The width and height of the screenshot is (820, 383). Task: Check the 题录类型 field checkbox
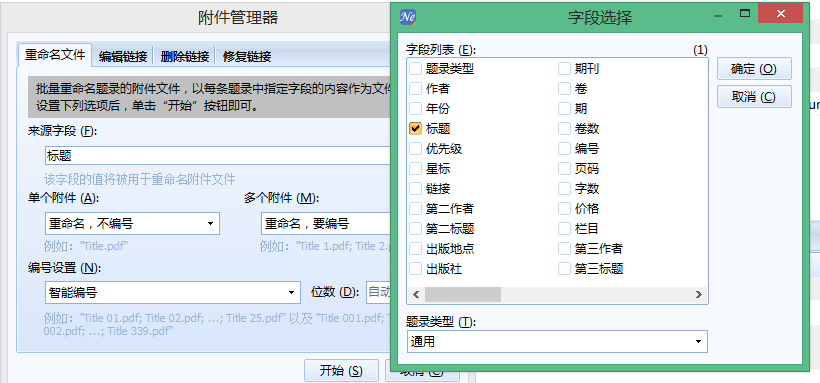coord(415,69)
